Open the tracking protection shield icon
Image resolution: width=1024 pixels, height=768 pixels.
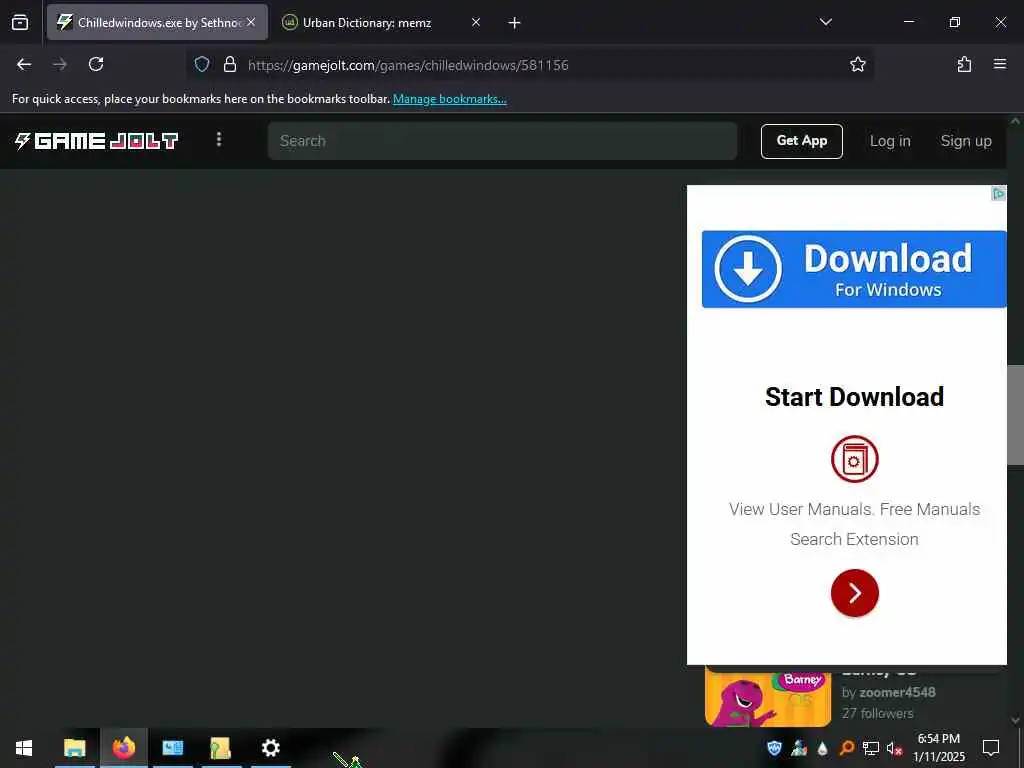click(202, 64)
